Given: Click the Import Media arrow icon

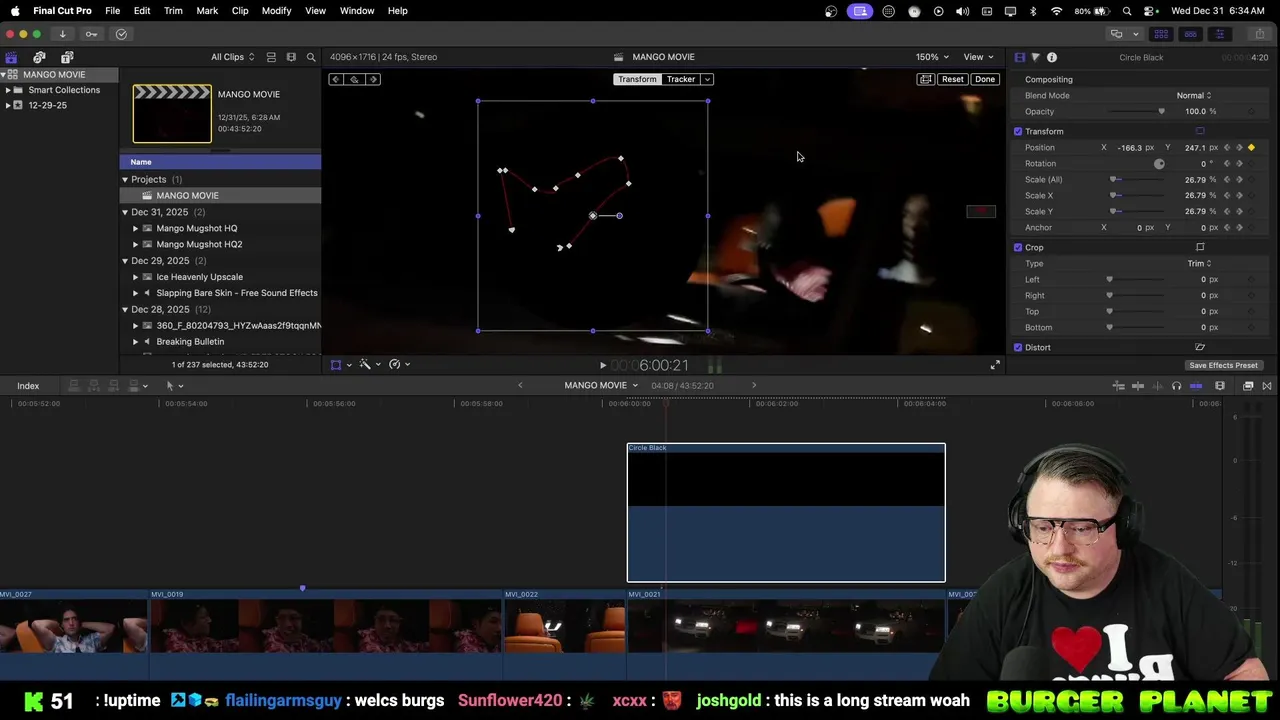Looking at the screenshot, I should point(62,34).
